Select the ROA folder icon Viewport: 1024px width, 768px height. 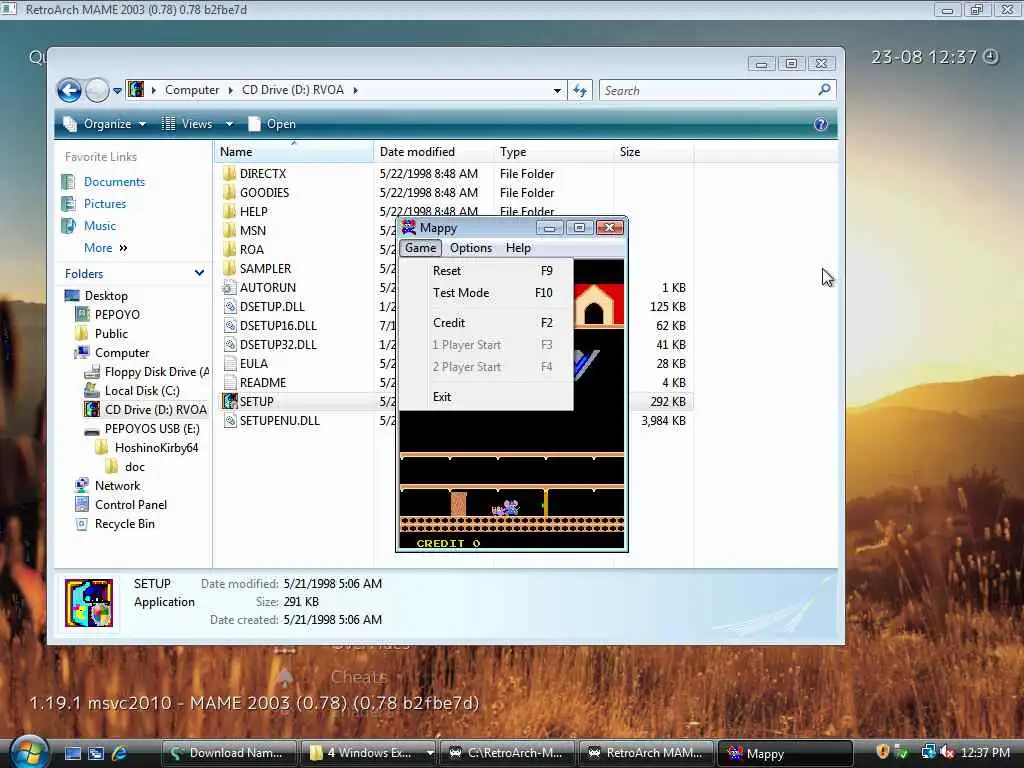pyautogui.click(x=229, y=249)
